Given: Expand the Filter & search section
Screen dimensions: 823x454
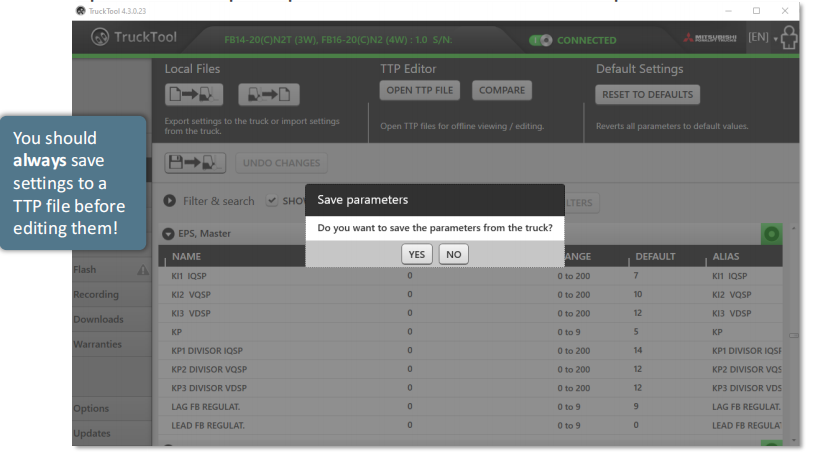Looking at the screenshot, I should coord(169,201).
